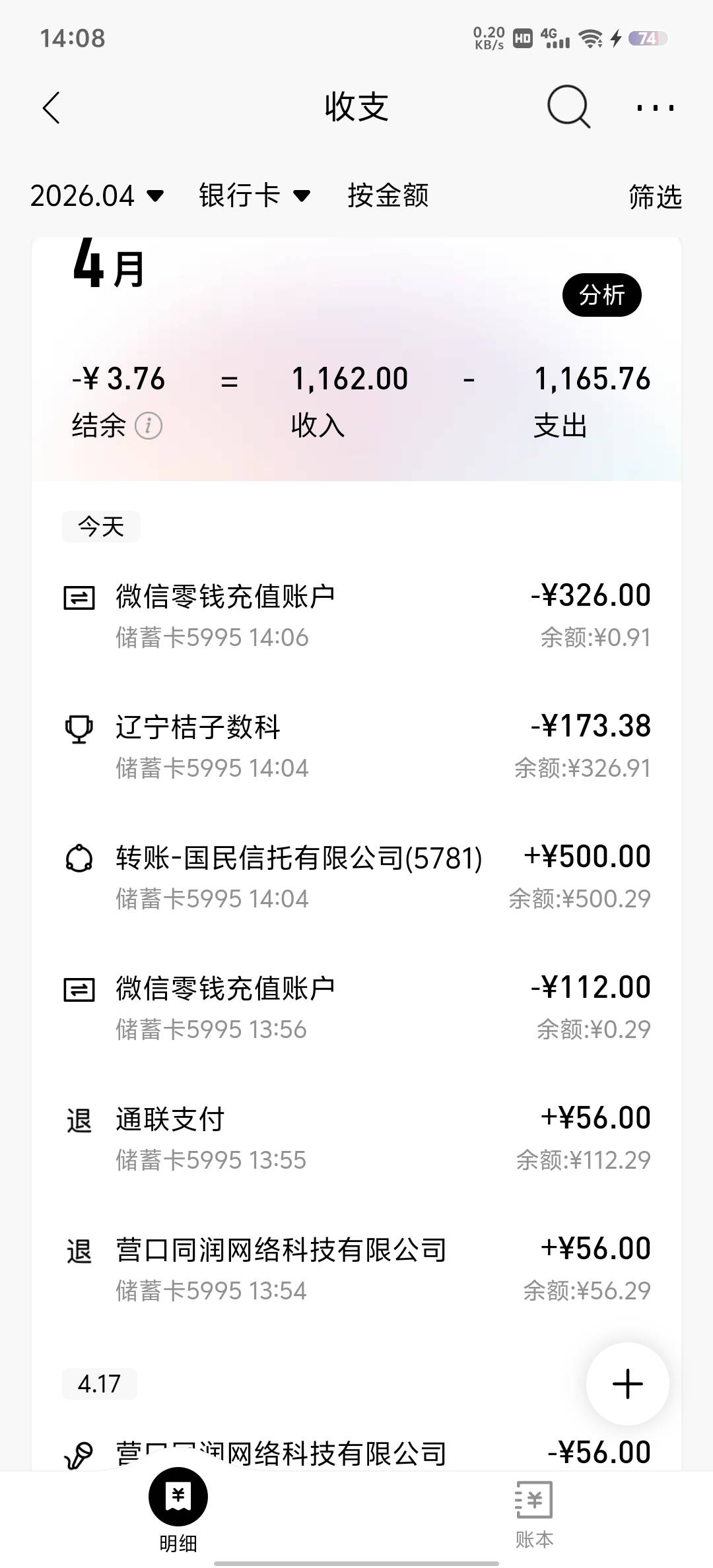Tap the 退 refund icon beside 通联支付
The image size is (713, 1568).
point(79,1121)
